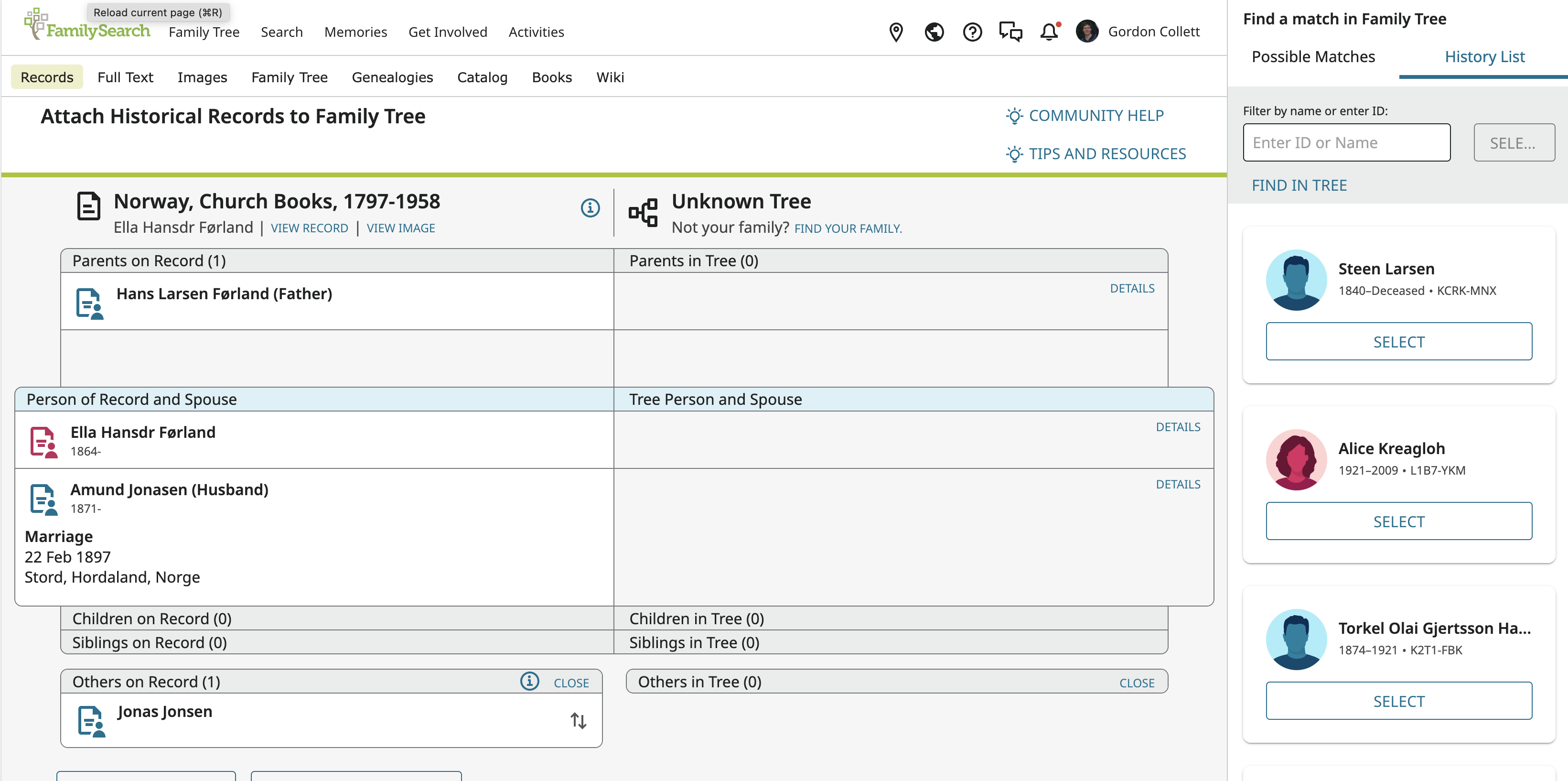Close the Others in Tree section

(1137, 683)
